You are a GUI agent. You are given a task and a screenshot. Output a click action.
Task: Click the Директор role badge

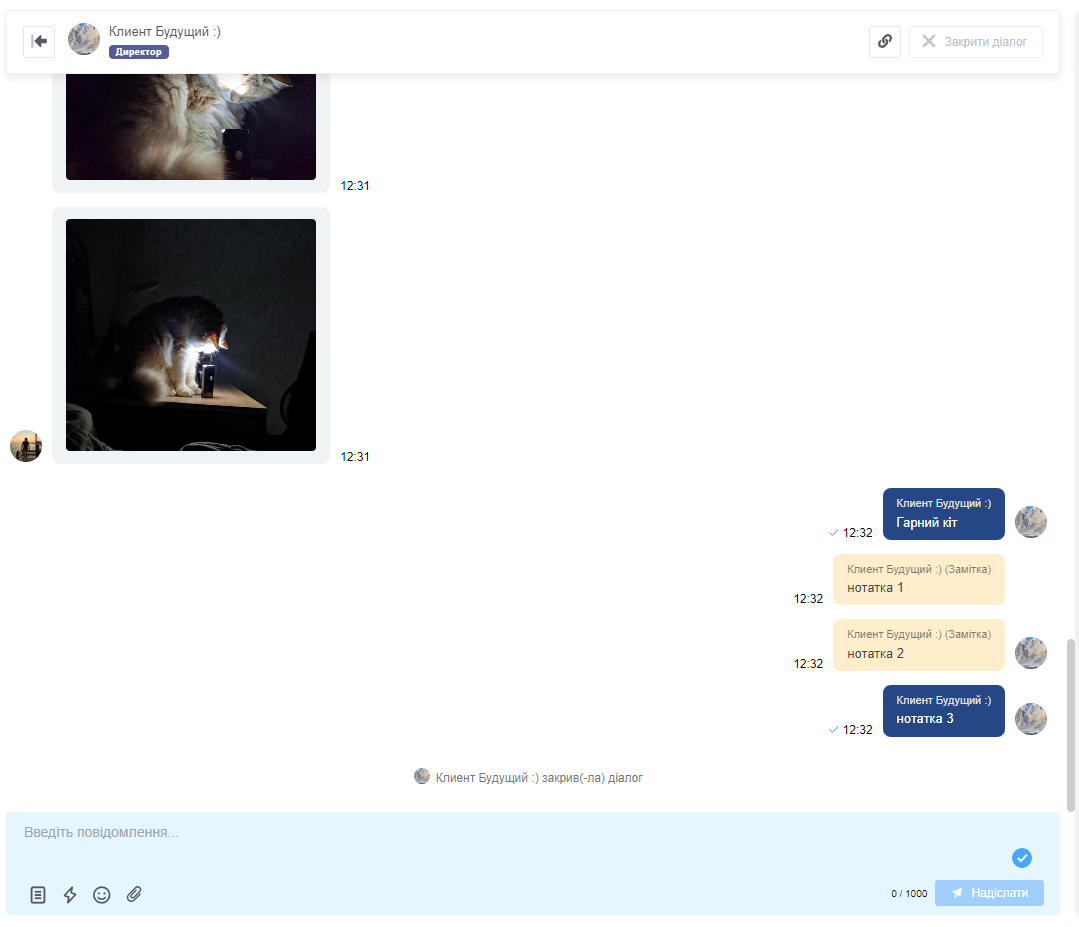138,52
